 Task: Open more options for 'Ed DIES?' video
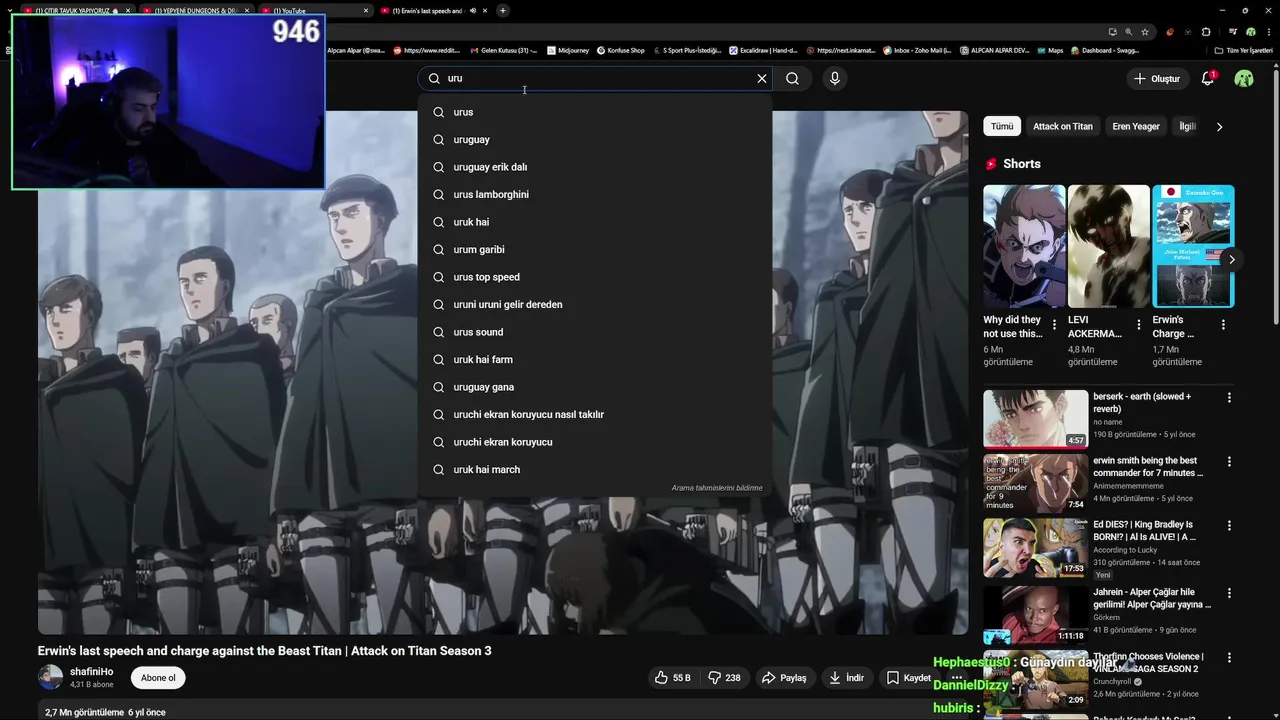1229,525
